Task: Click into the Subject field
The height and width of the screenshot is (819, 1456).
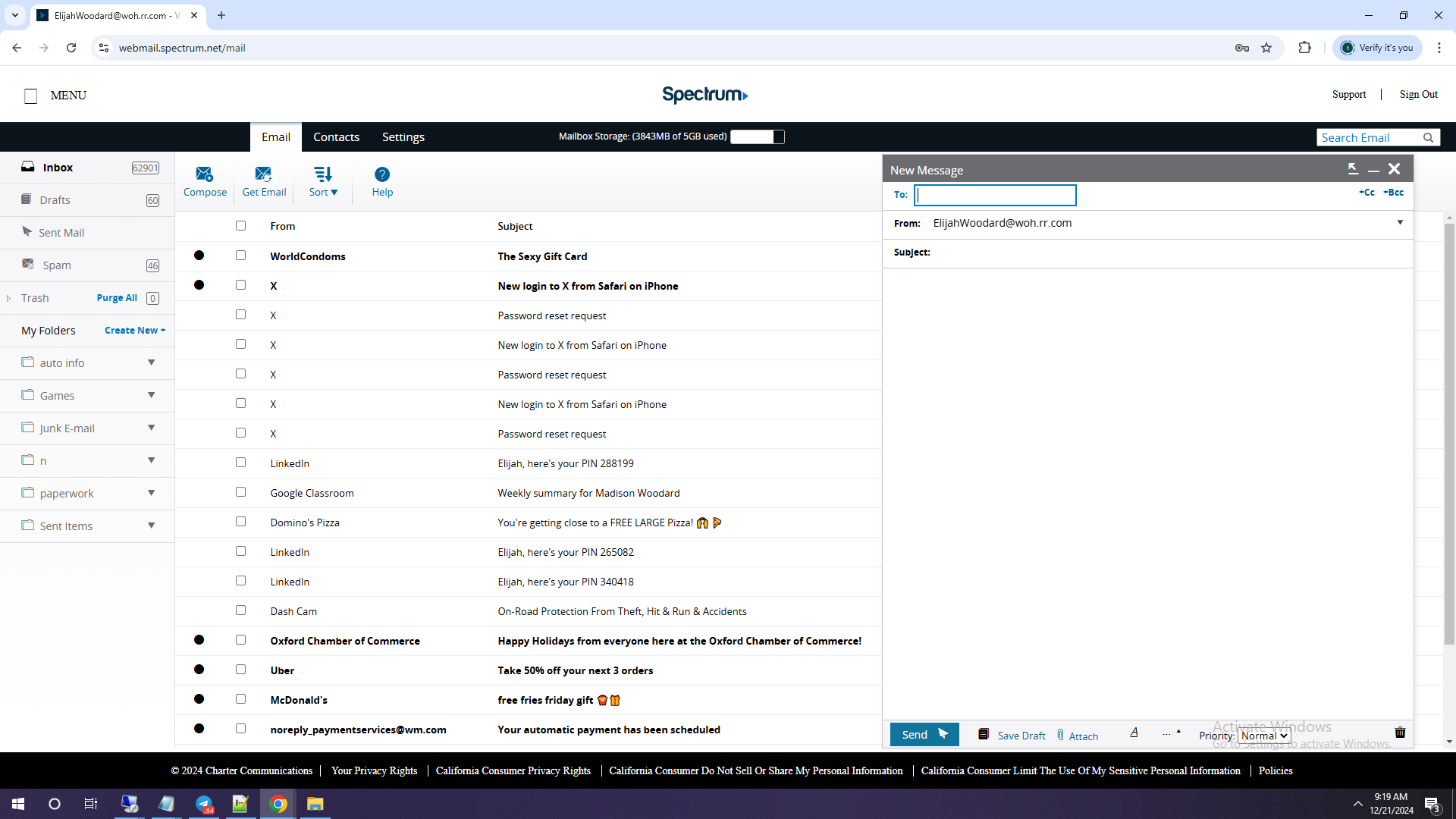Action: click(x=1168, y=253)
